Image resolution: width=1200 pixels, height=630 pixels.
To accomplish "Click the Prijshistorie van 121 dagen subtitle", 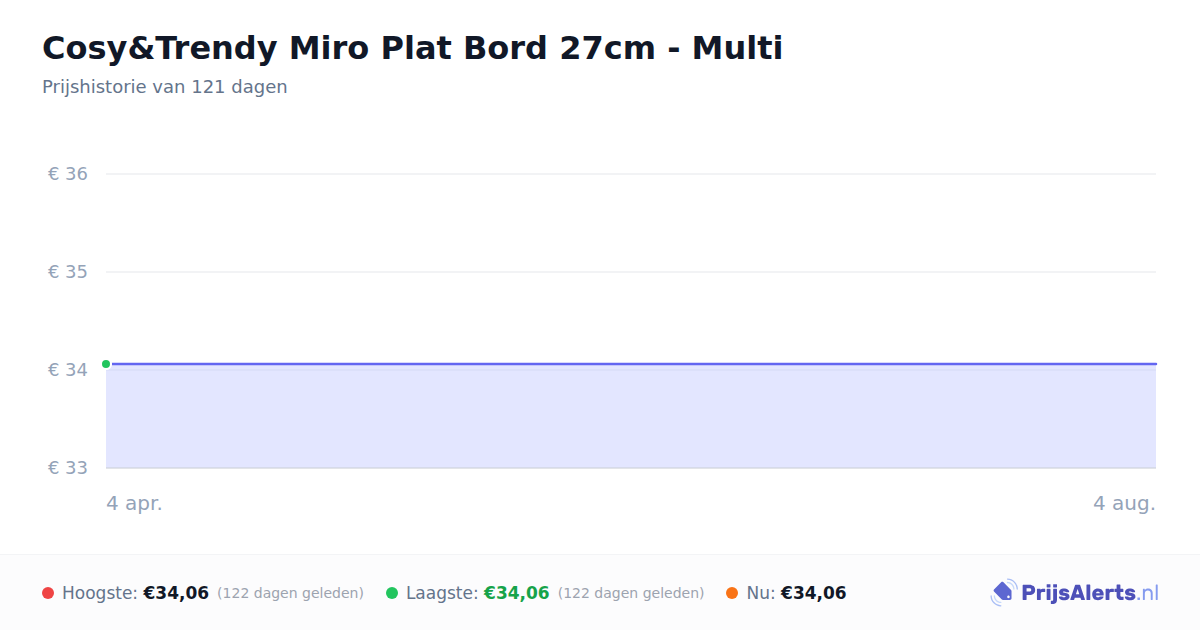I will click(165, 87).
